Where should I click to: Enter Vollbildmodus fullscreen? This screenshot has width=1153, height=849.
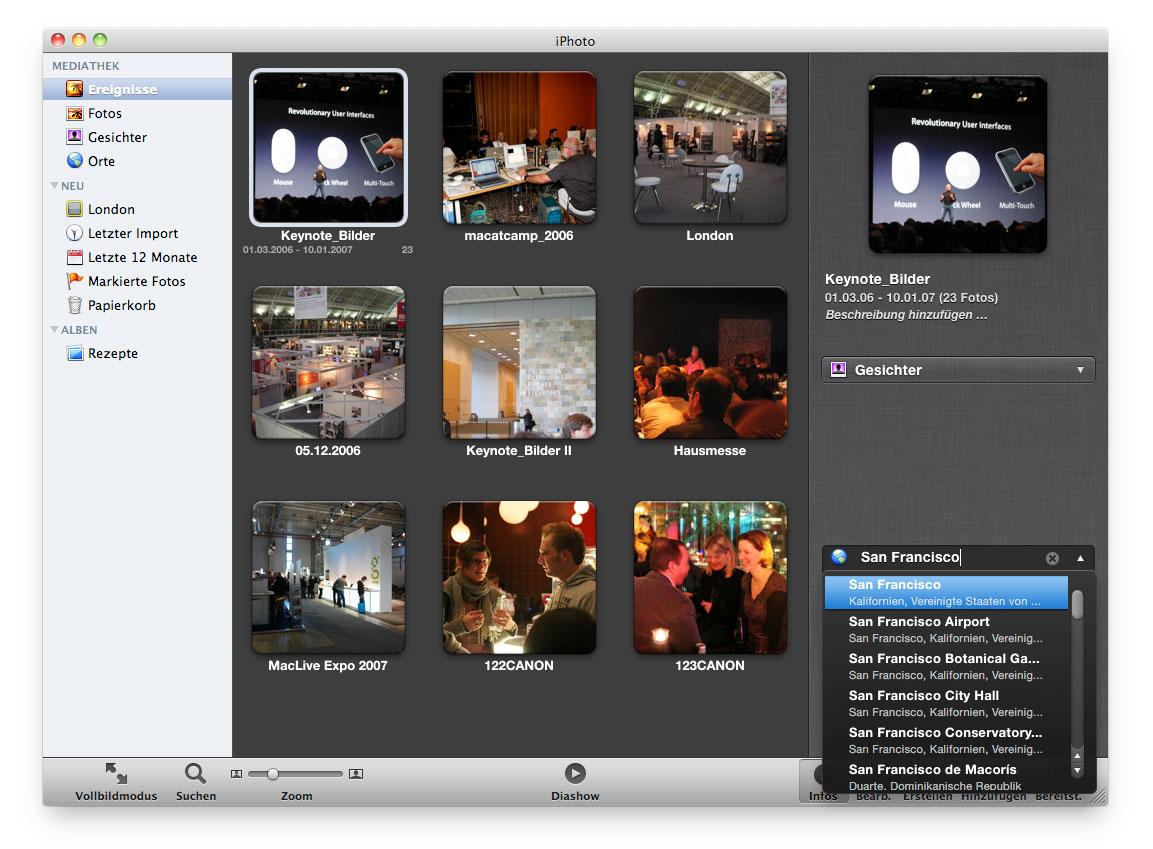tap(116, 781)
